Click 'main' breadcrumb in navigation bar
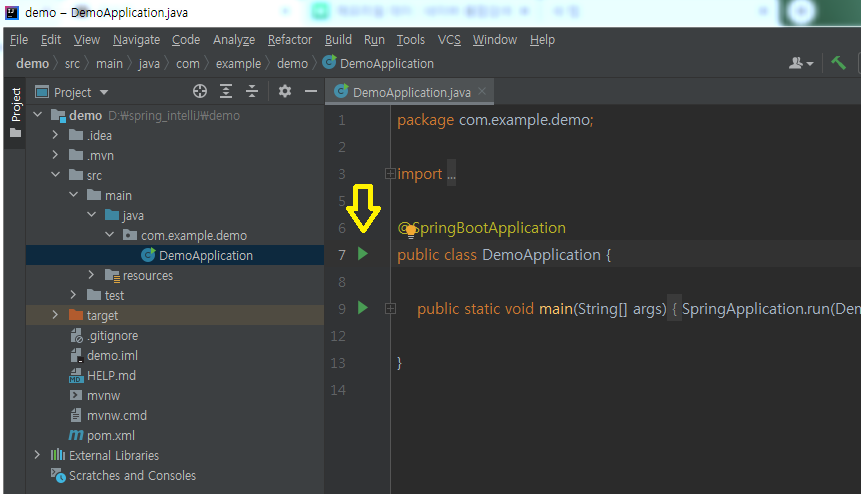 pos(109,64)
